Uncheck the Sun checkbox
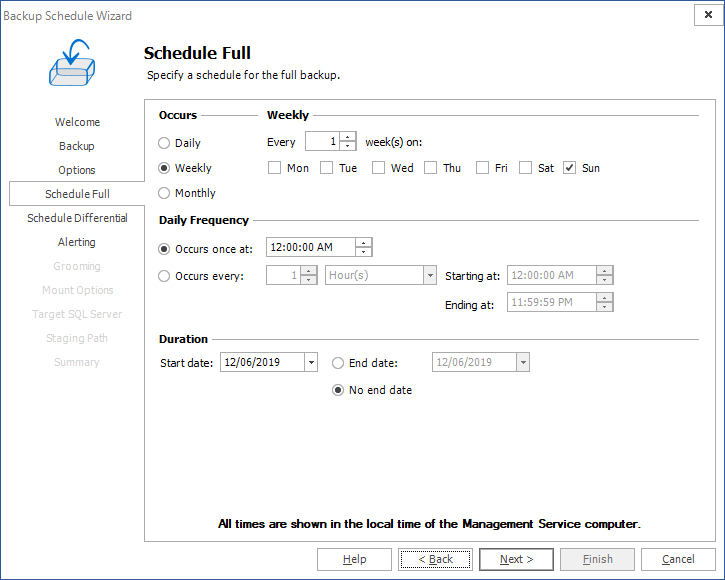The height and width of the screenshot is (580, 725). pyautogui.click(x=570, y=168)
